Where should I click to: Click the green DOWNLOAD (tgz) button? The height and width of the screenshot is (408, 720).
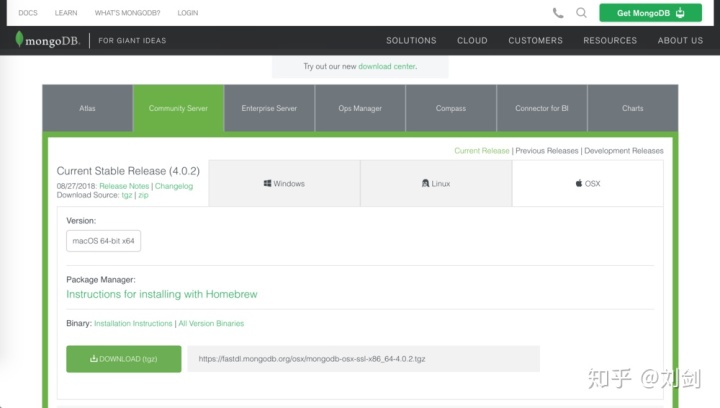(124, 359)
